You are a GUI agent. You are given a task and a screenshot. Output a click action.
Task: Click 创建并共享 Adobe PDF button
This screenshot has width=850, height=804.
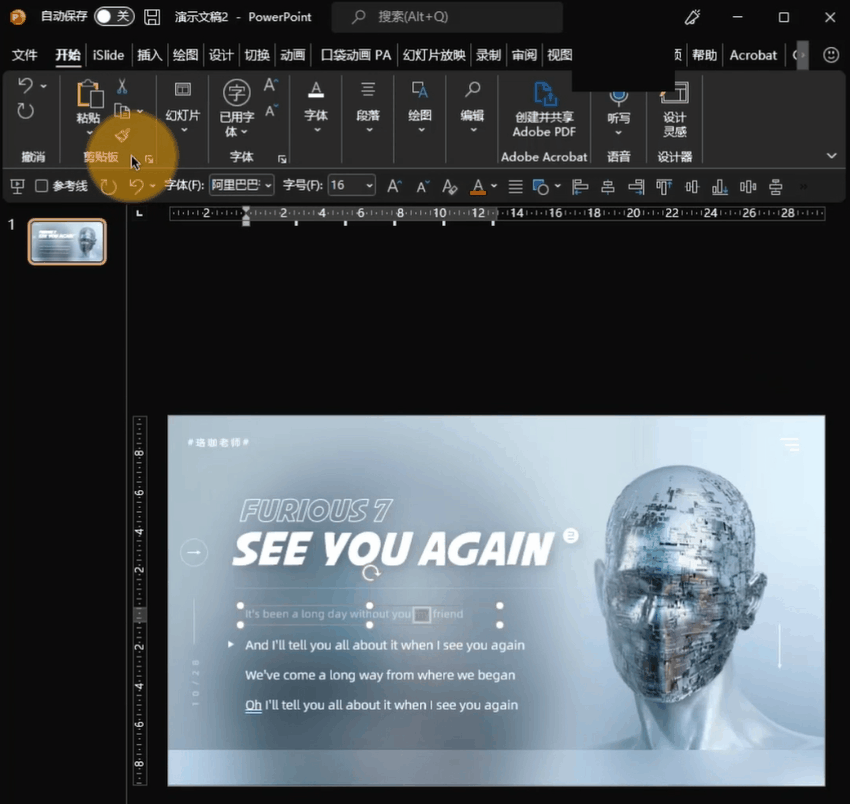(x=544, y=109)
